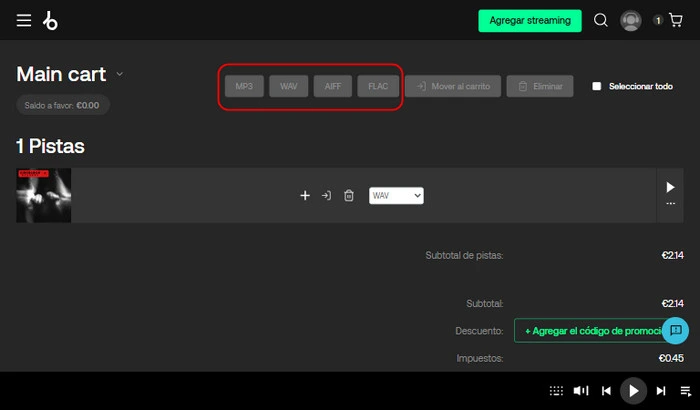
Task: Expand the Main cart dropdown chevron
Action: pos(120,74)
